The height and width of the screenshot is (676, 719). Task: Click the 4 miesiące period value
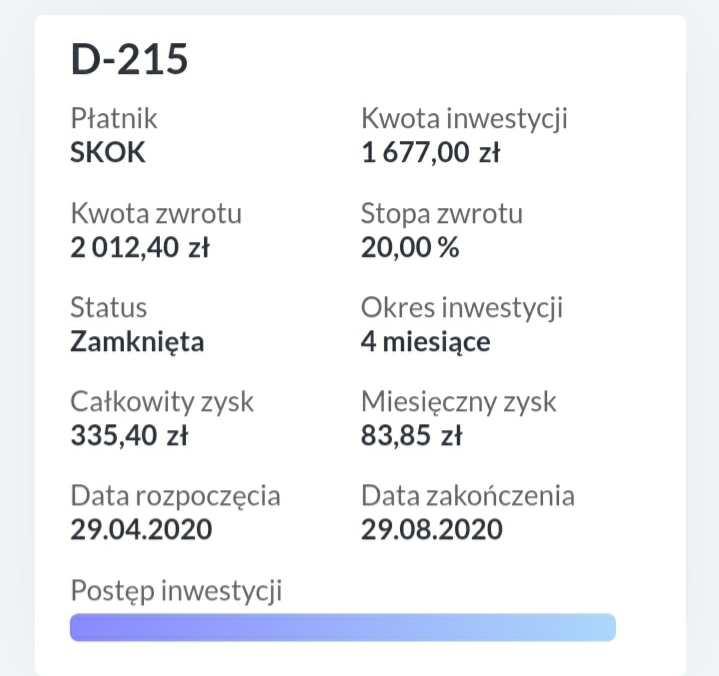tap(425, 342)
